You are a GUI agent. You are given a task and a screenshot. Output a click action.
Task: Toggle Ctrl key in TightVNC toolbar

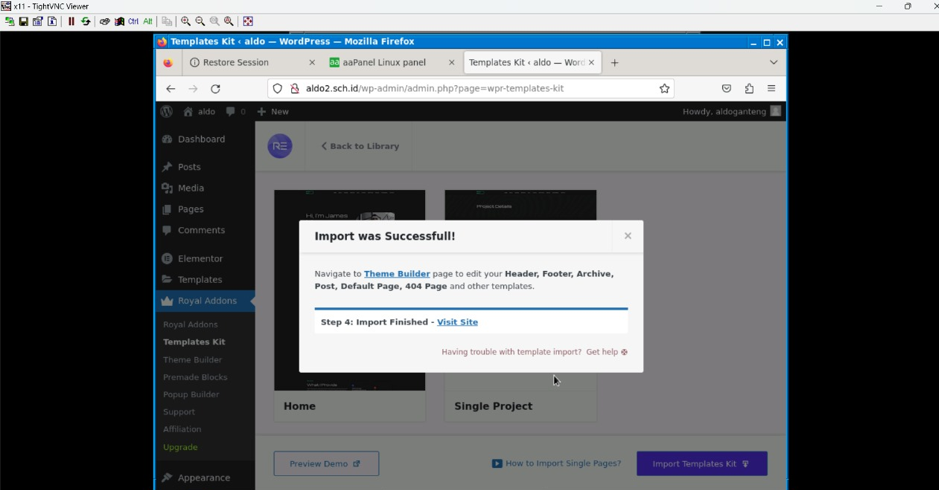tap(133, 22)
